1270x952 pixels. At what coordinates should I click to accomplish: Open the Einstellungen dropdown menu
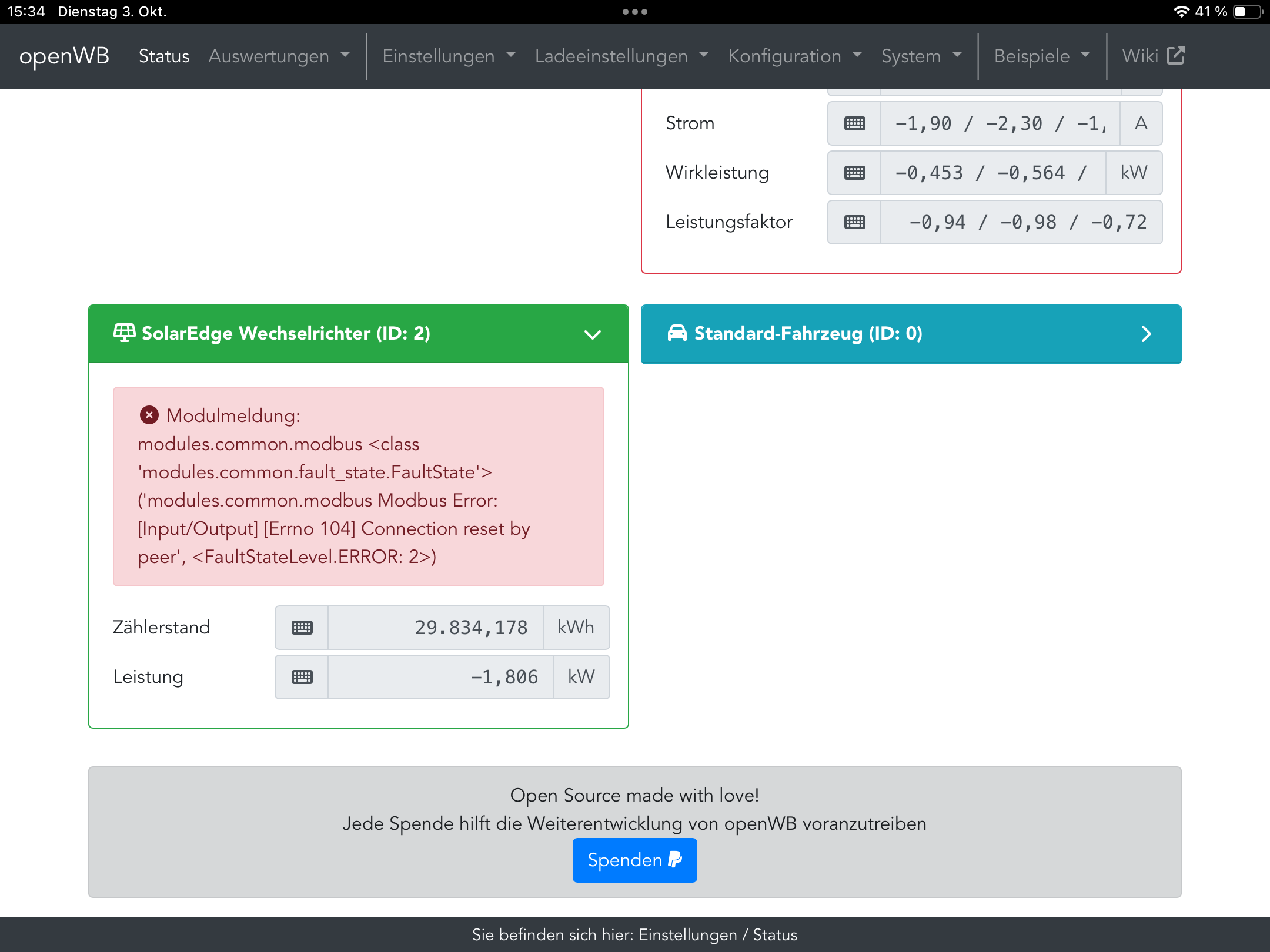(449, 56)
